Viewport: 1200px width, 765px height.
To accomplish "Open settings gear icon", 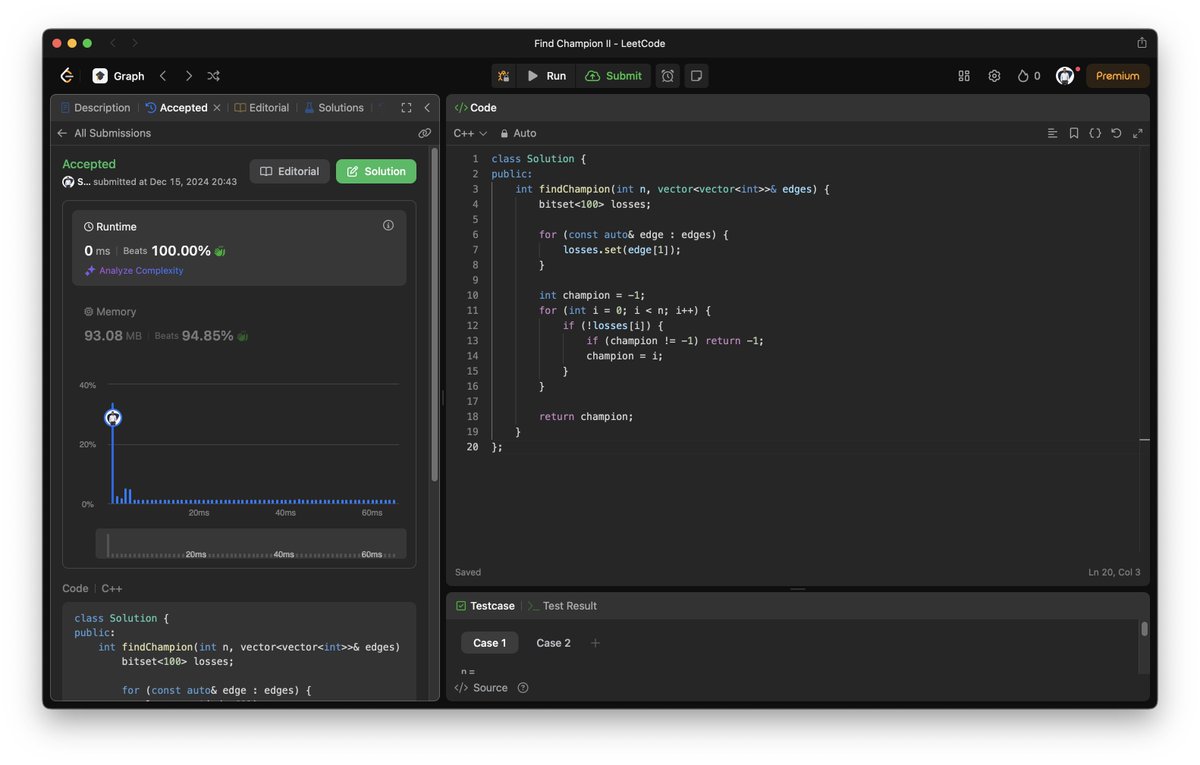I will pos(994,76).
